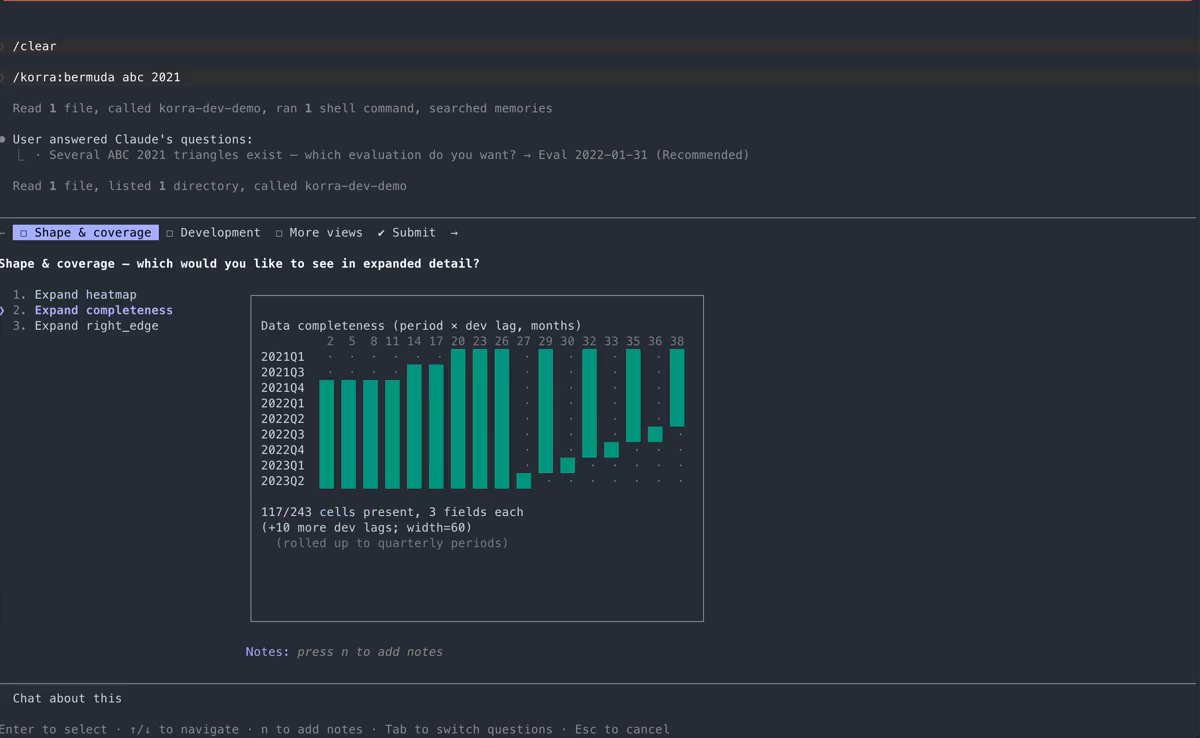This screenshot has height=738, width=1200.
Task: Click the 2022Q2 row label
Action: coord(283,418)
